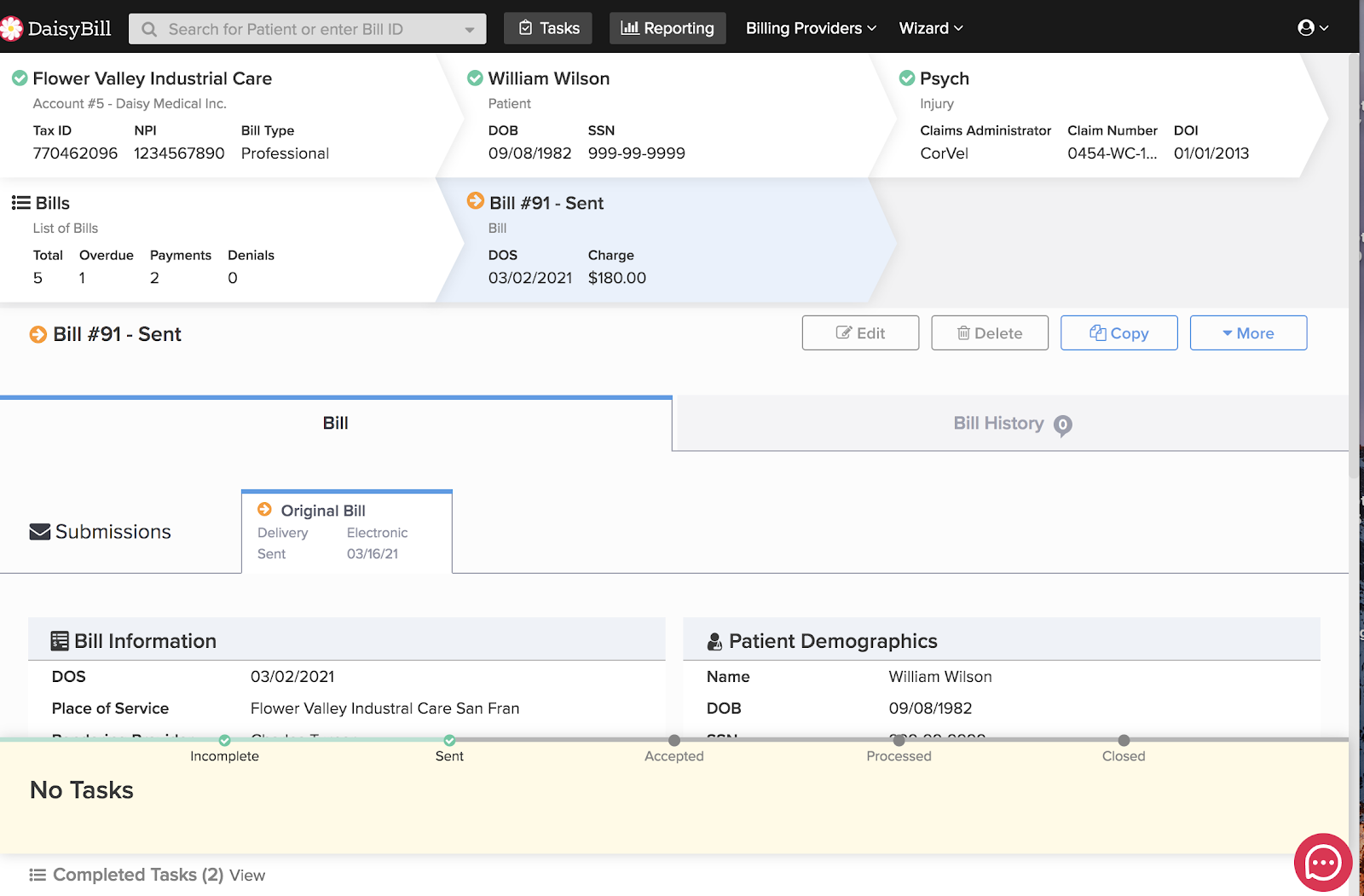Viewport: 1364px width, 896px height.
Task: Click the page vertical scrollbar
Action: (1355, 264)
